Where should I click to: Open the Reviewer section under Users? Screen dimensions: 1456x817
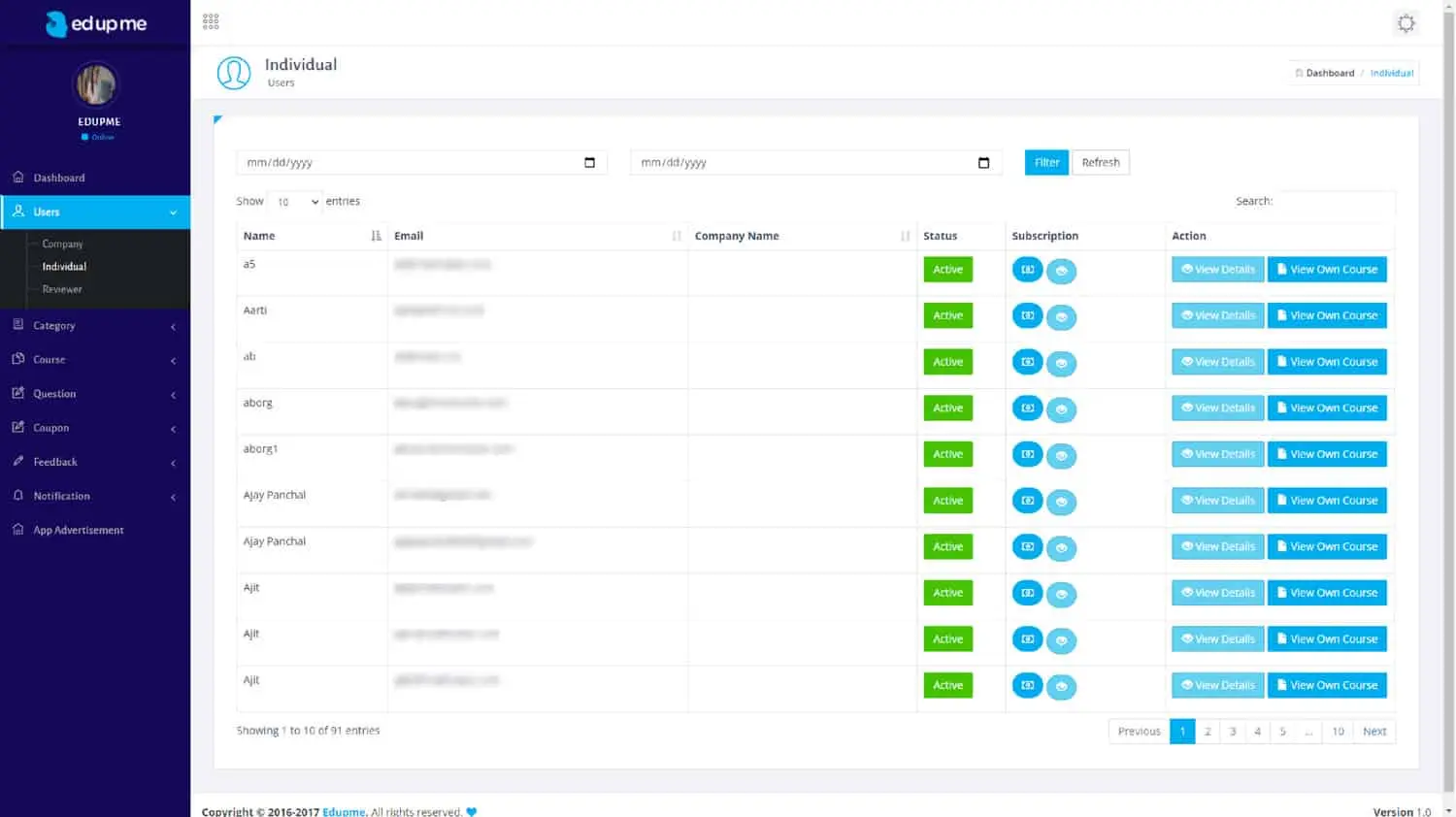tap(62, 289)
